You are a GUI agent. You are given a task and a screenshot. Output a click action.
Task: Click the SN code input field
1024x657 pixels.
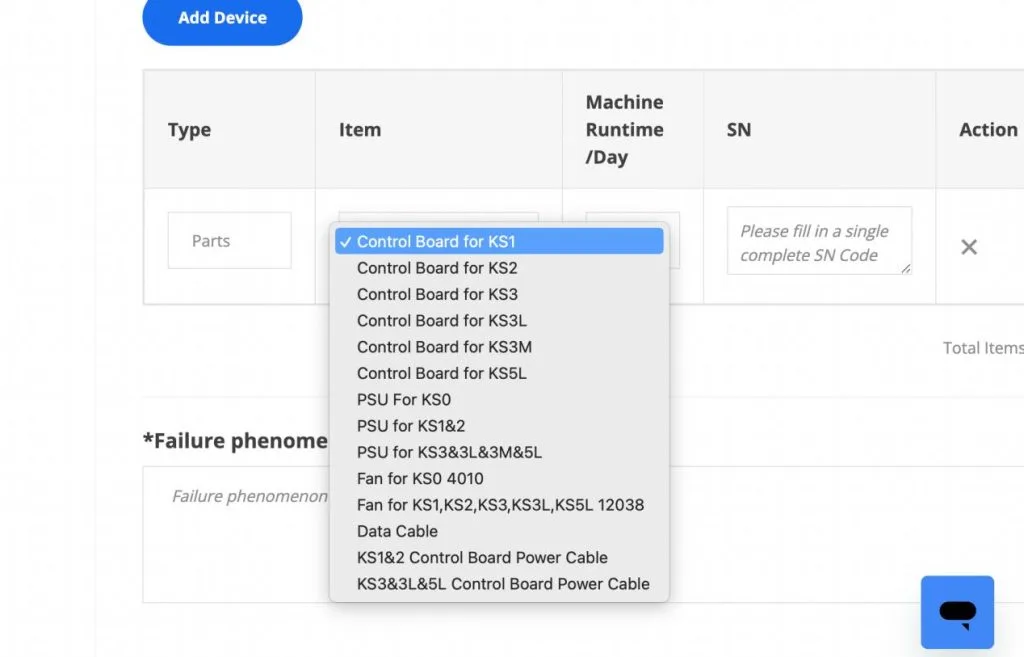tap(818, 241)
